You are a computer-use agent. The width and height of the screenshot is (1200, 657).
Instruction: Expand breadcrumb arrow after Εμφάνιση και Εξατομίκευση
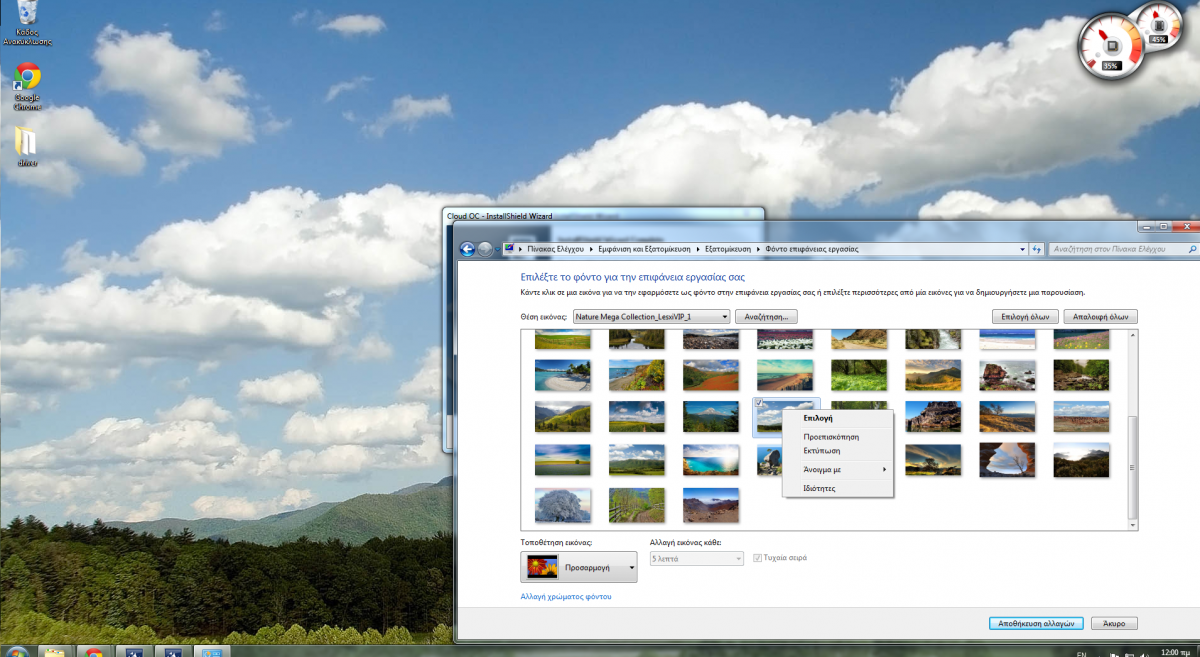[699, 249]
